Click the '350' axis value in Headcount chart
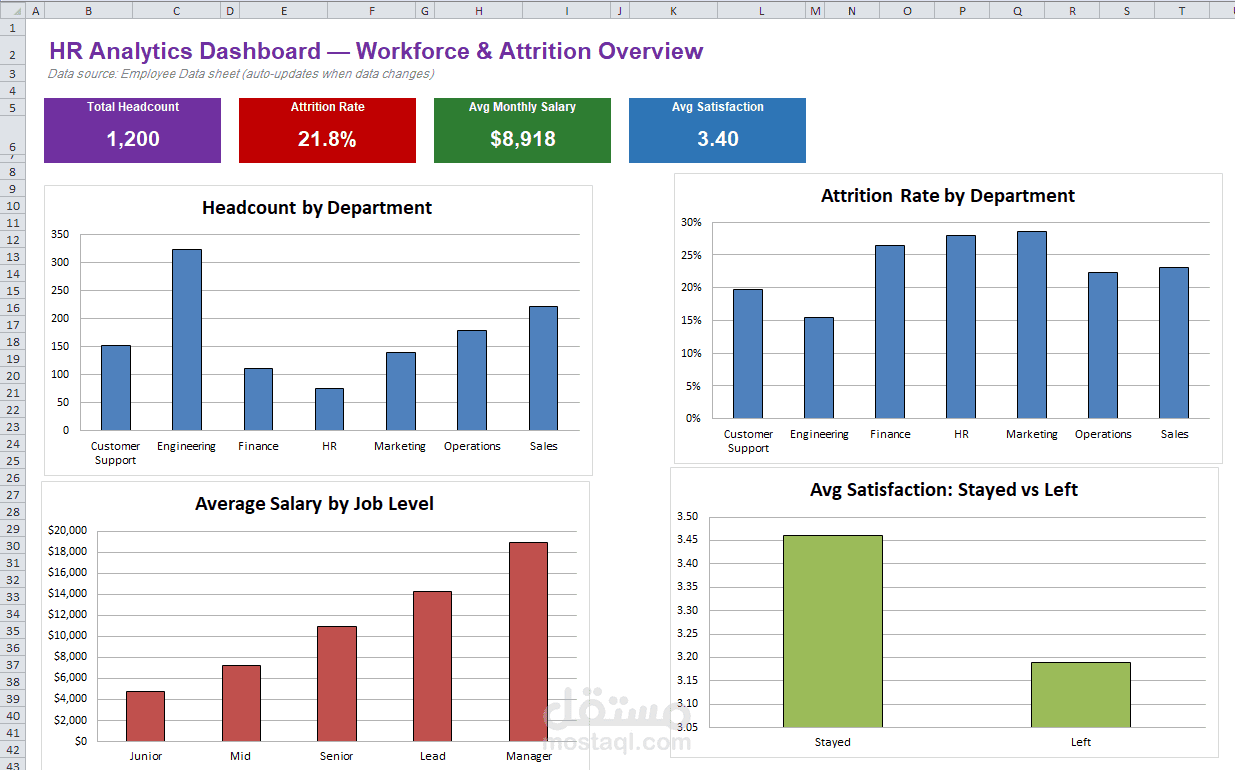Image resolution: width=1235 pixels, height=770 pixels. 60,235
